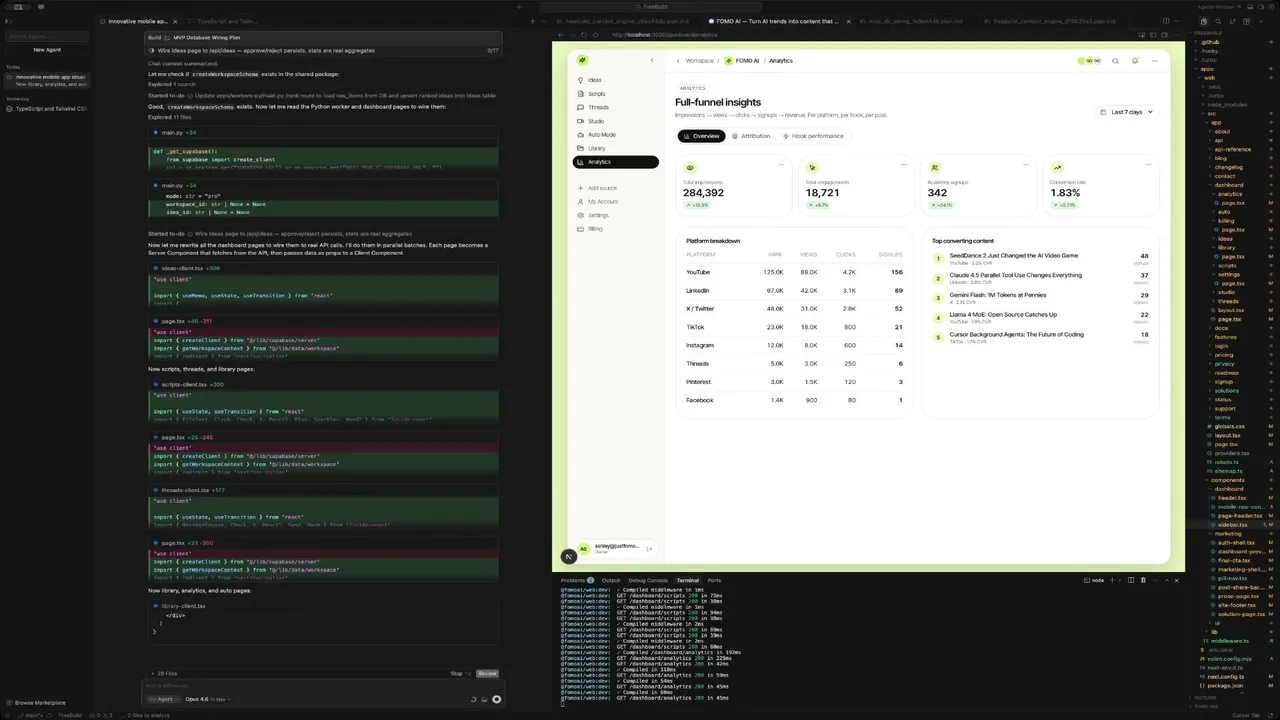Open the notifications bell in dashboard
Viewport: 1280px width, 720px height.
point(1135,61)
